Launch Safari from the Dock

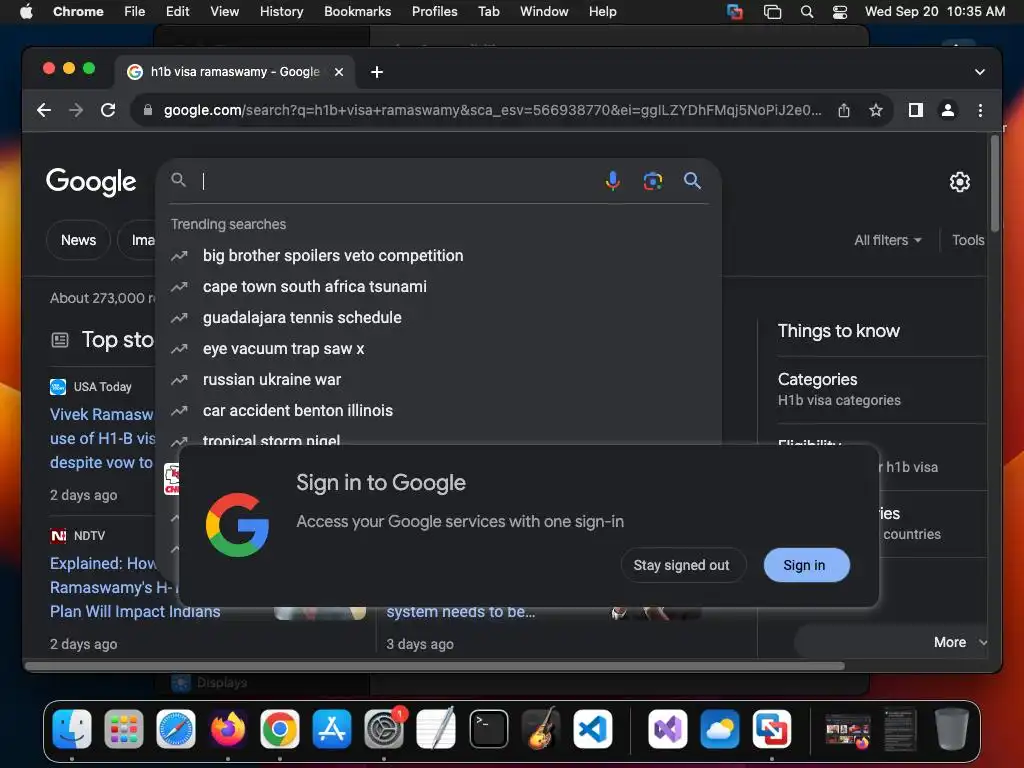(x=176, y=729)
